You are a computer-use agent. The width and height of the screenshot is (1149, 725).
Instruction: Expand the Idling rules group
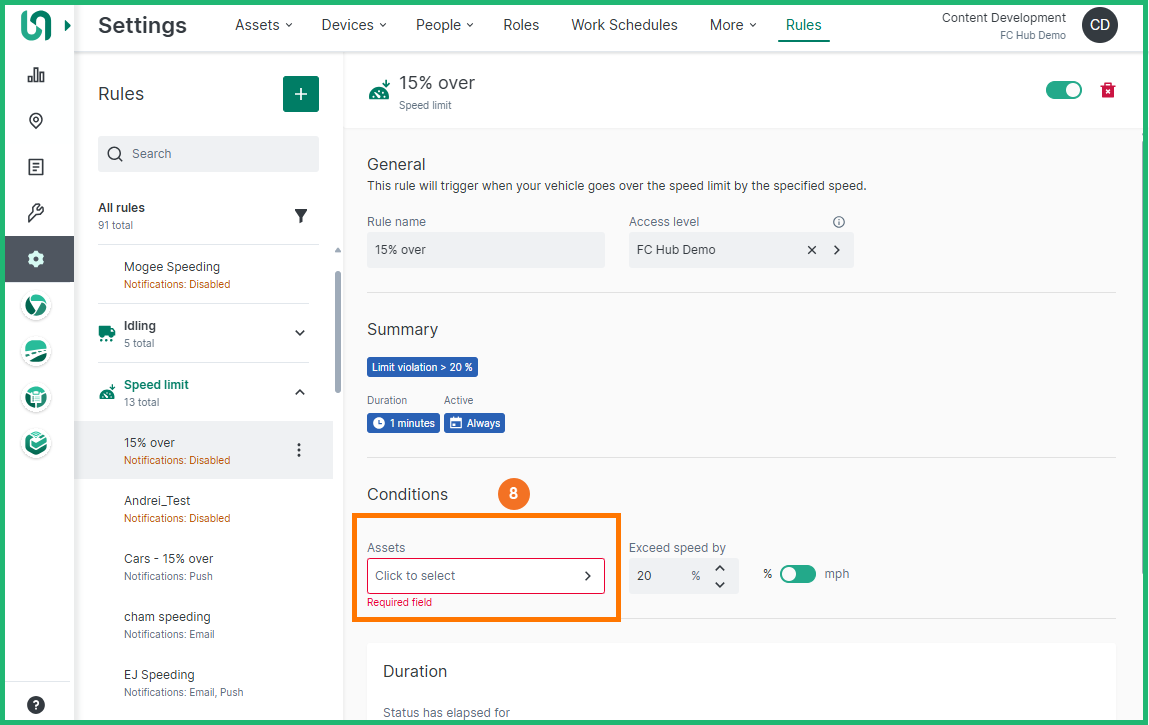click(300, 333)
